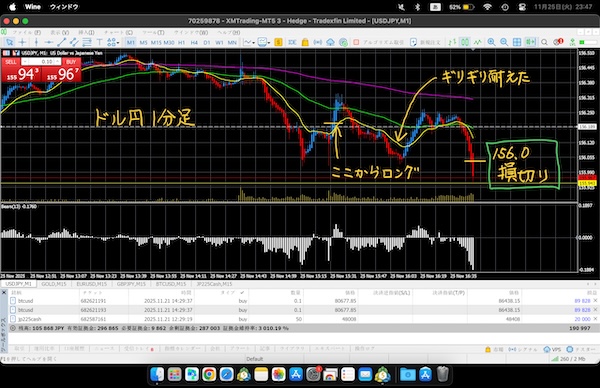The image size is (600, 388).
Task: Close the jp225cash position with X
Action: coord(595,319)
